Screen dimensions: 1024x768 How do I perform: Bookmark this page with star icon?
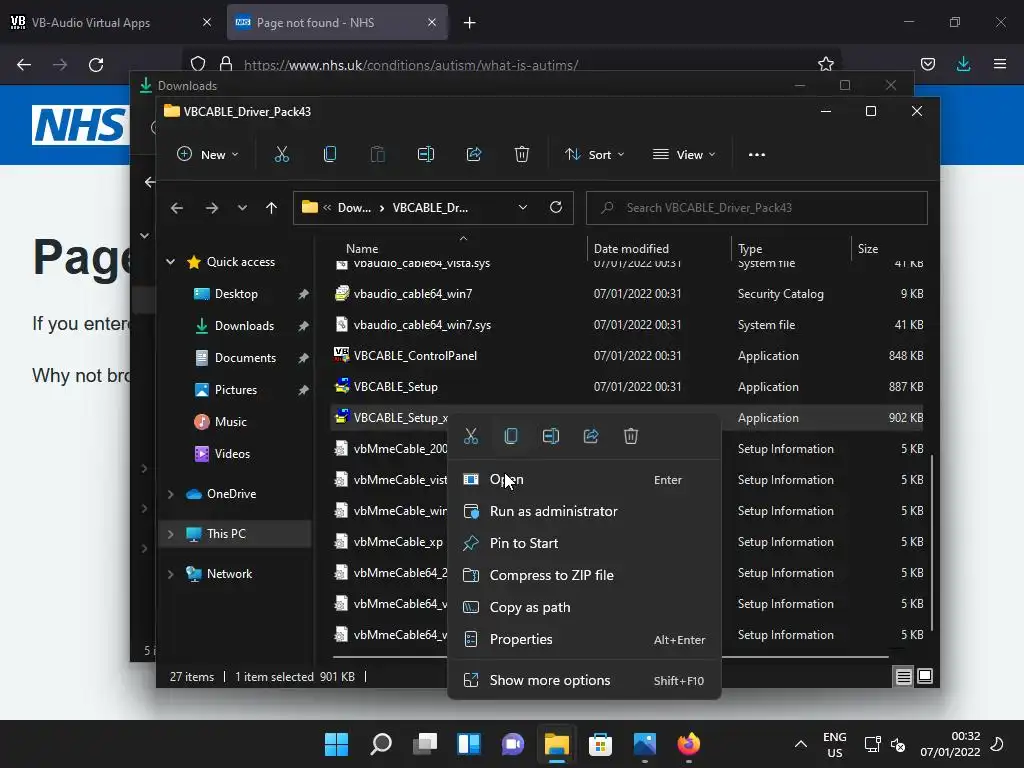[x=825, y=64]
